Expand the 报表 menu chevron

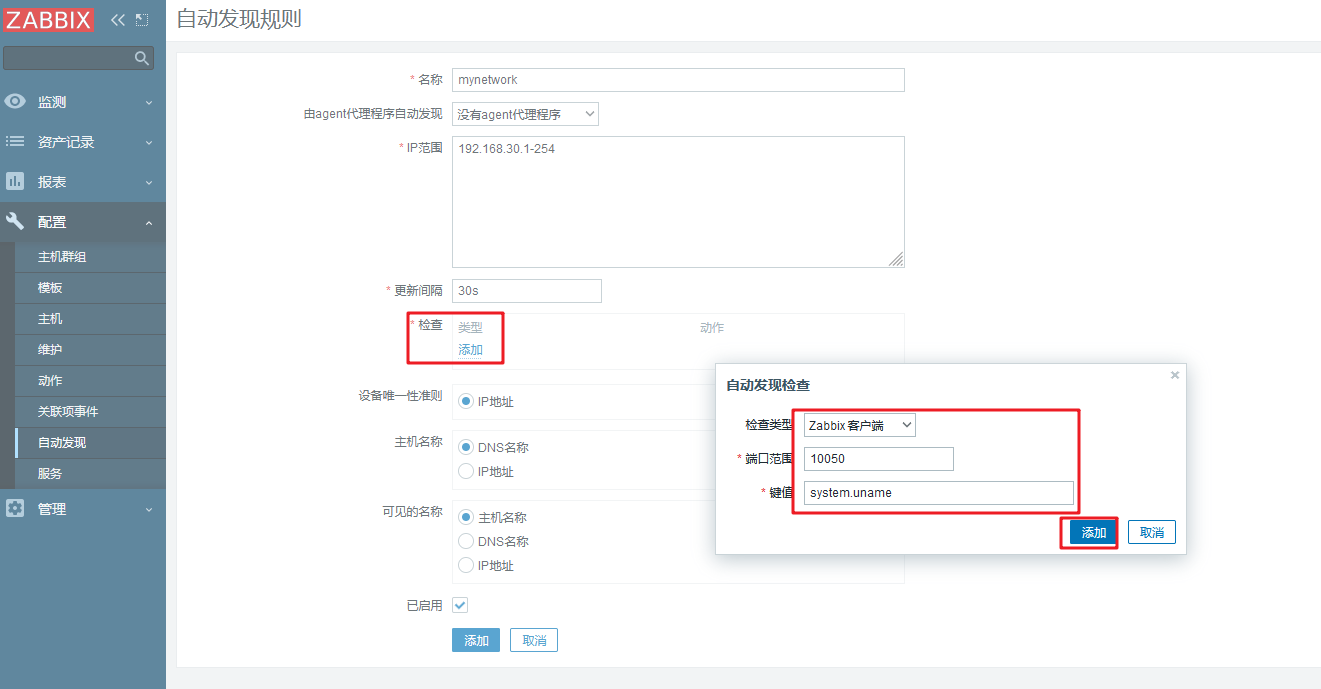coord(149,183)
